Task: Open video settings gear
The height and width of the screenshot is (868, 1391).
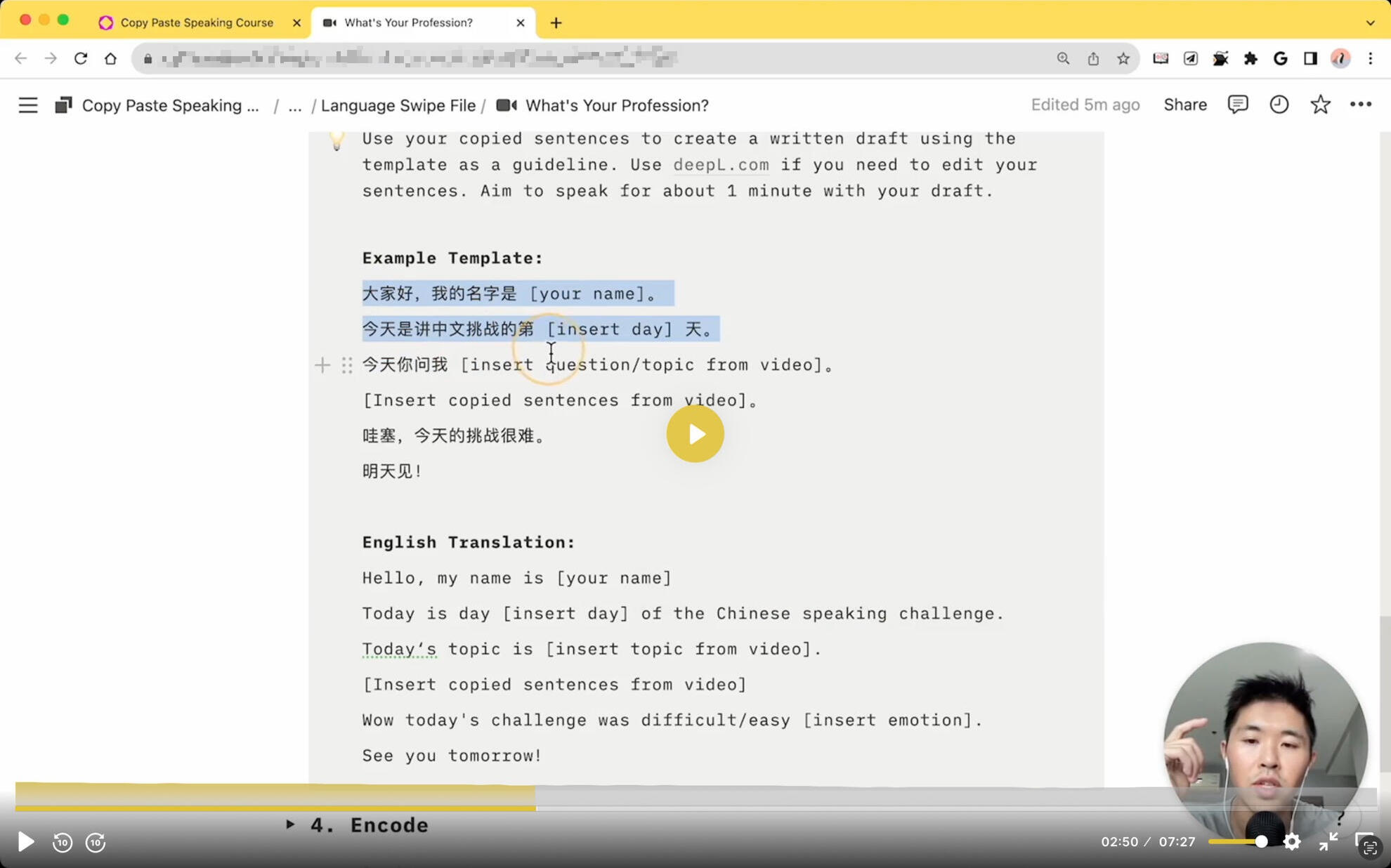Action: pos(1291,841)
